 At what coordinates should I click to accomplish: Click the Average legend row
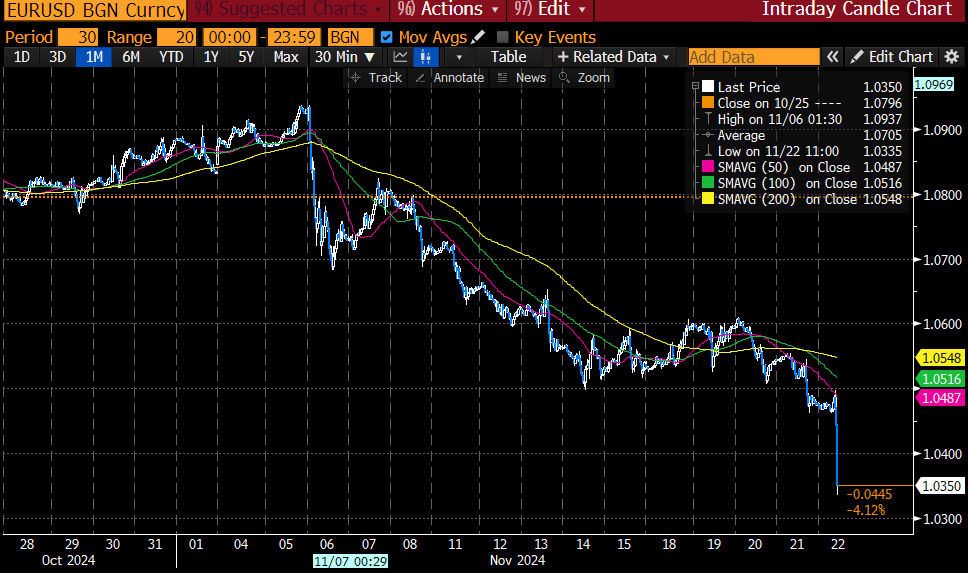point(801,135)
